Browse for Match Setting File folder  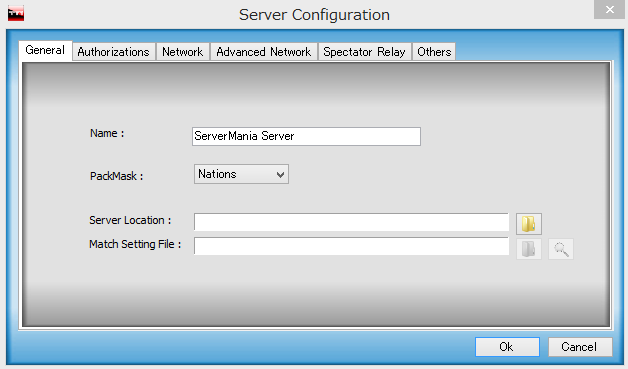click(x=529, y=249)
